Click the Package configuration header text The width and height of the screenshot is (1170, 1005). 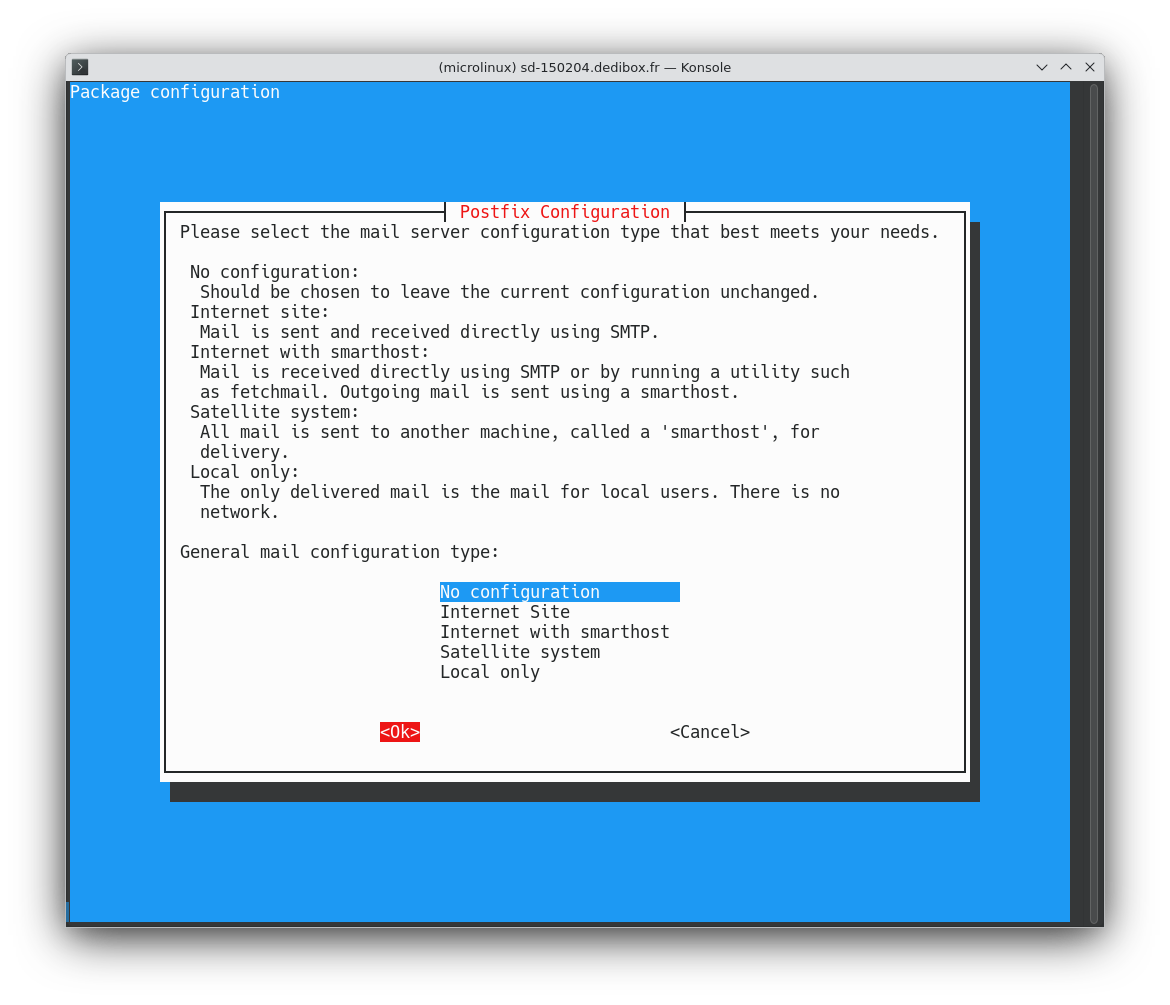pyautogui.click(x=174, y=91)
